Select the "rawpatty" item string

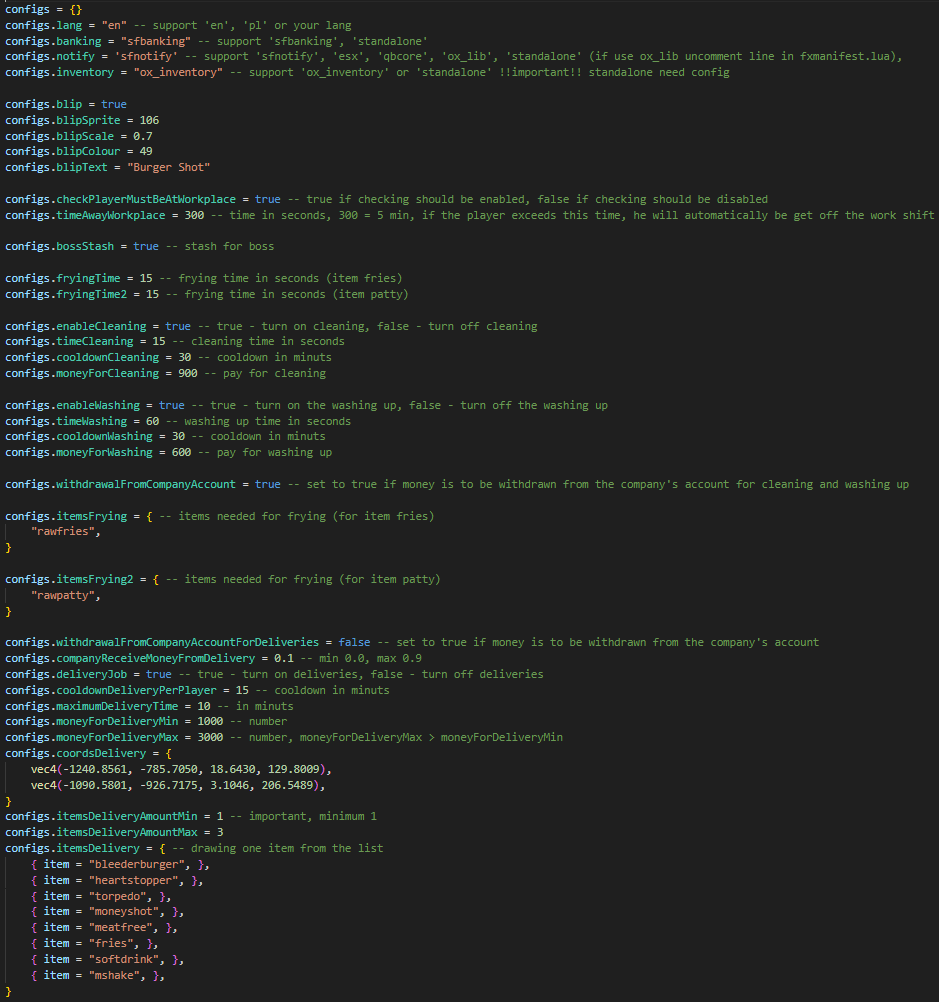(x=64, y=594)
